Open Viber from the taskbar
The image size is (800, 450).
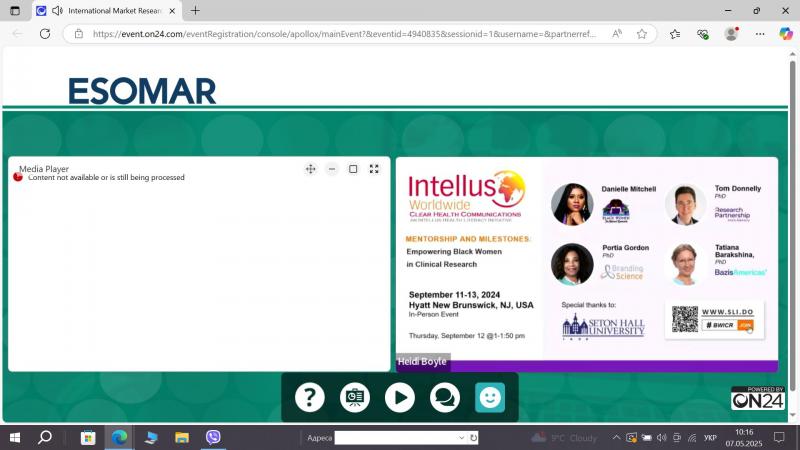pos(213,437)
